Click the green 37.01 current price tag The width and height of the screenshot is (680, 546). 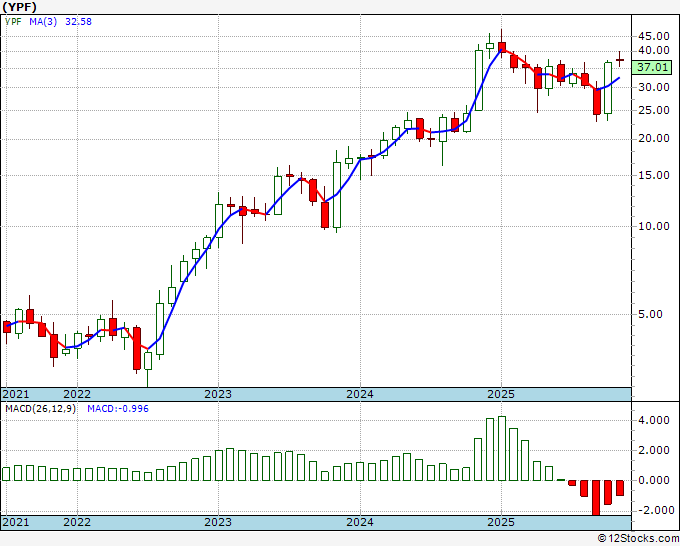(652, 67)
